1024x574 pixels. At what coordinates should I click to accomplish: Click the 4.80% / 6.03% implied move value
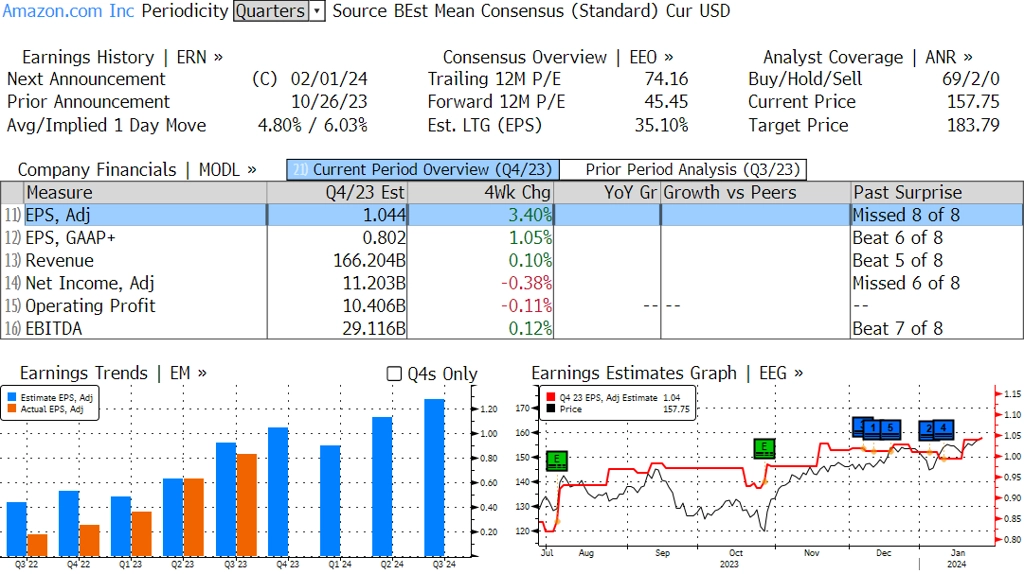click(x=313, y=125)
